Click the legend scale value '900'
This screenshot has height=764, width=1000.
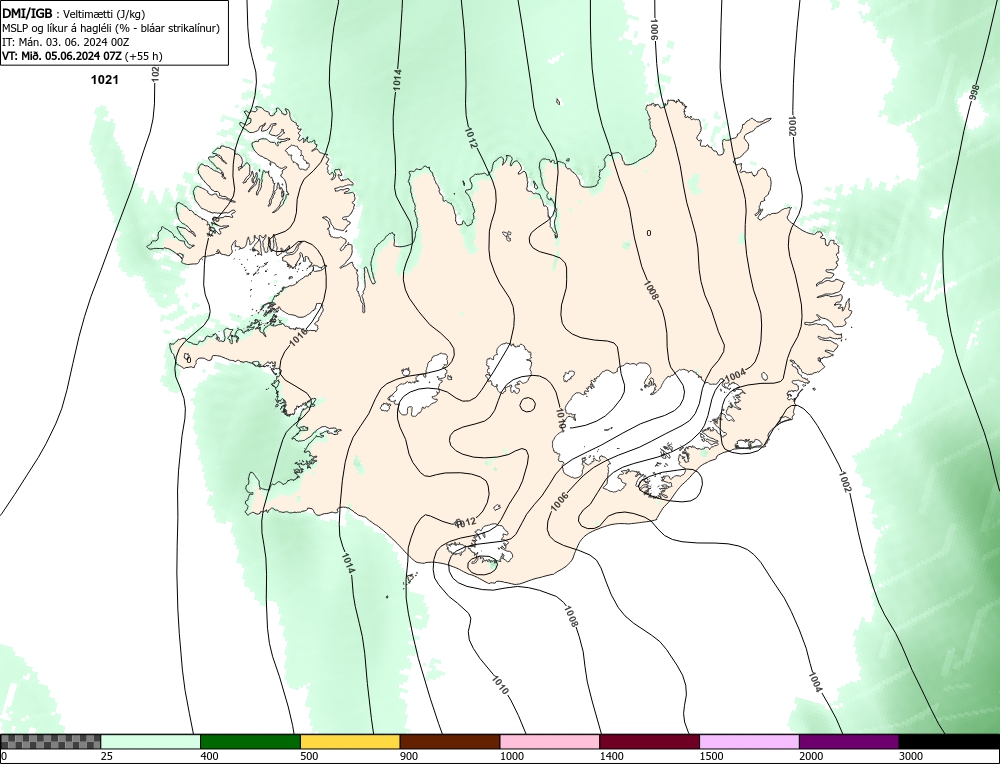pyautogui.click(x=408, y=756)
